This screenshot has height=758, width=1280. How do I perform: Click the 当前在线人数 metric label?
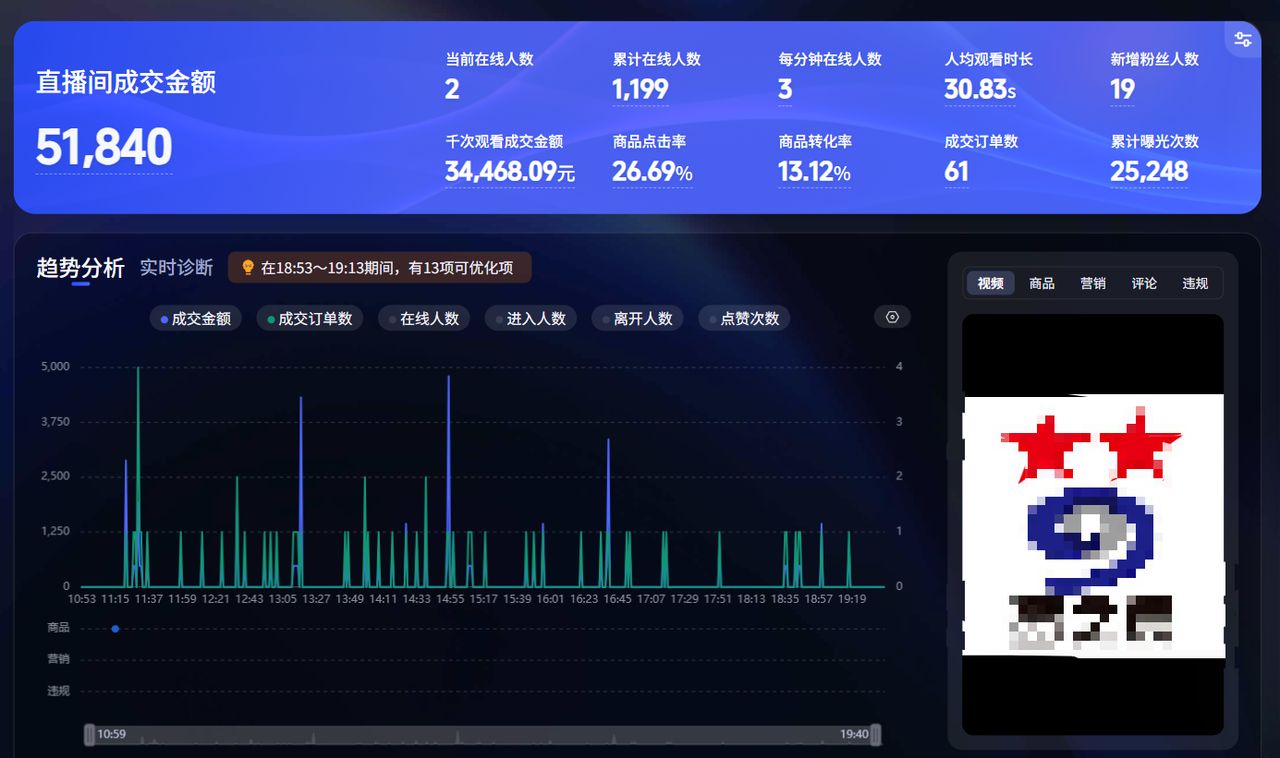(490, 59)
